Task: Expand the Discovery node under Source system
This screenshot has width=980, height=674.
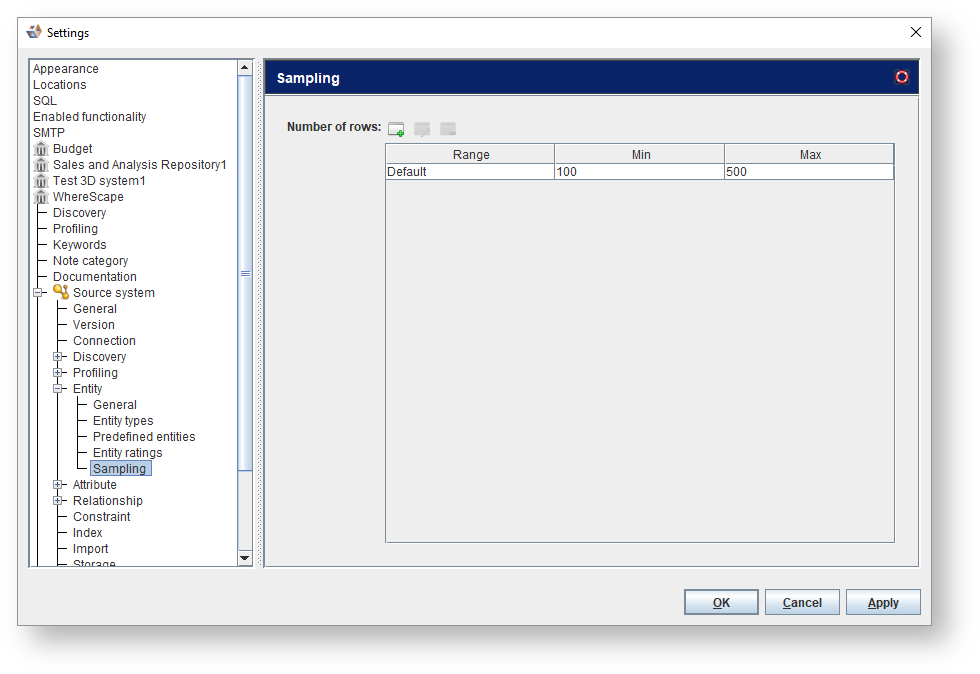Action: [x=58, y=357]
